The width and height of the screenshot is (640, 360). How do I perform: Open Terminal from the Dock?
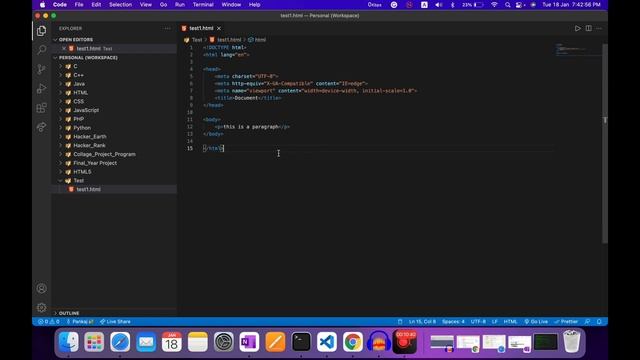coord(301,342)
